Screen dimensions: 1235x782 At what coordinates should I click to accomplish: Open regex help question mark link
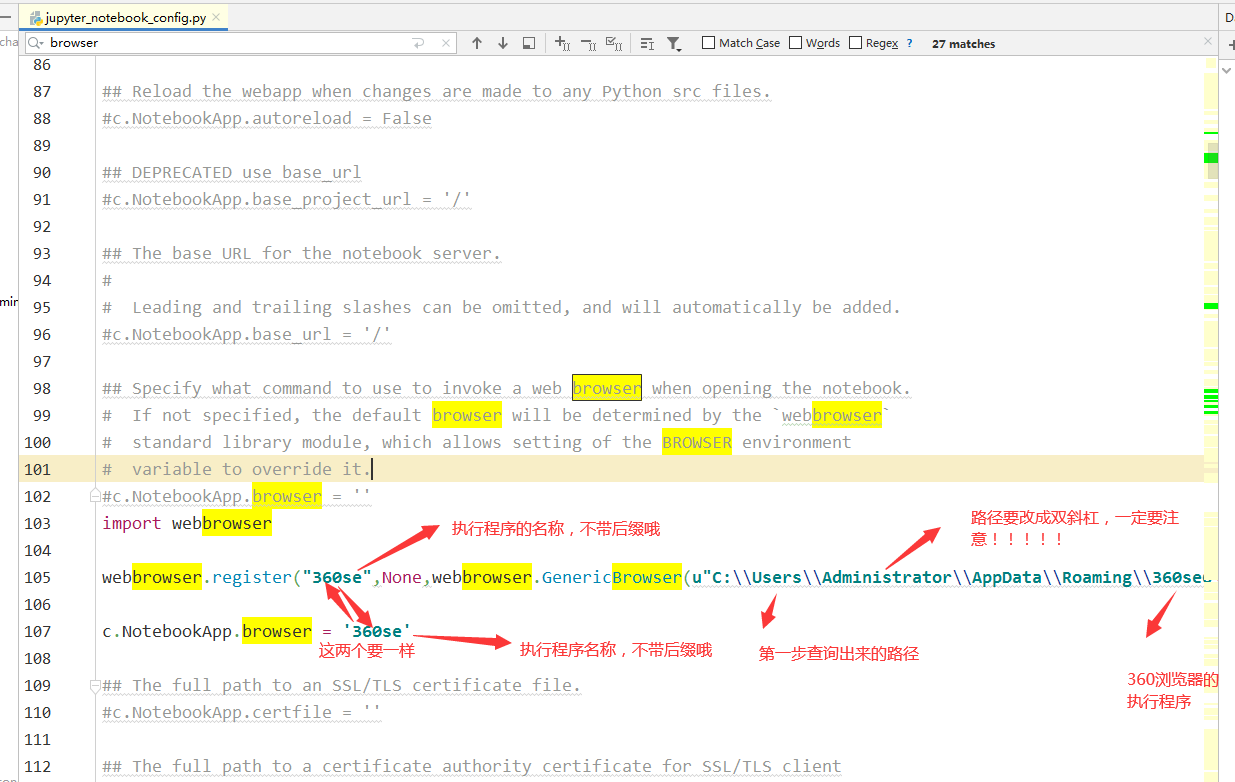pyautogui.click(x=909, y=43)
